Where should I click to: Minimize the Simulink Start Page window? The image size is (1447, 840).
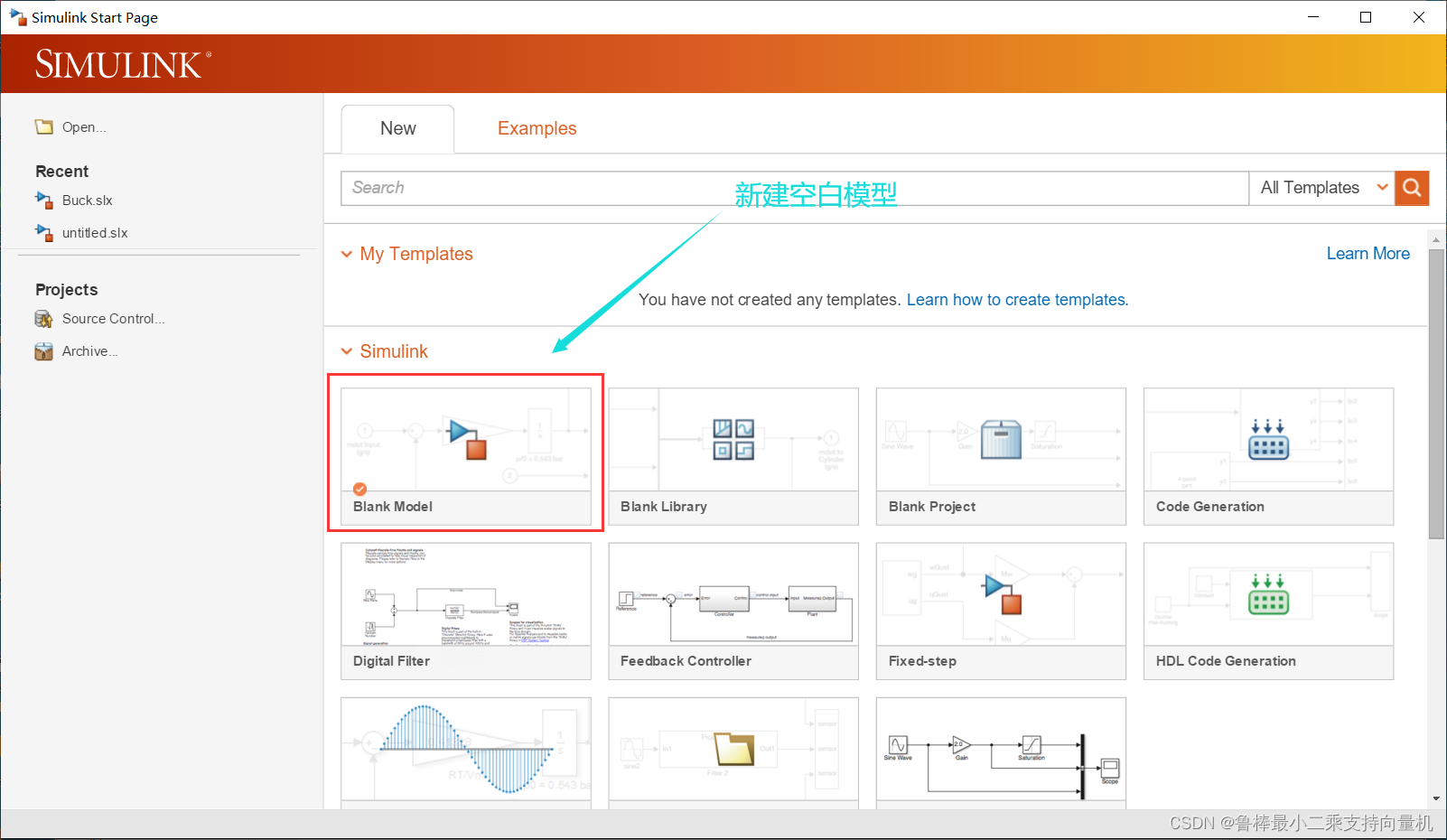[x=1313, y=17]
